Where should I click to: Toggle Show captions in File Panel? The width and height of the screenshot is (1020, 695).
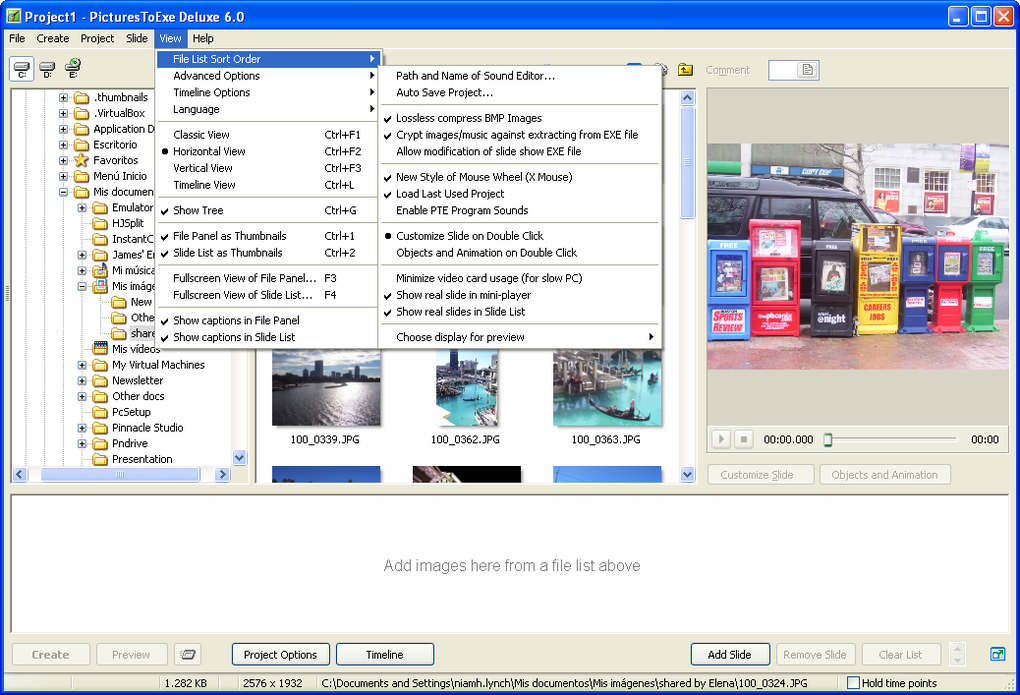tap(267, 321)
